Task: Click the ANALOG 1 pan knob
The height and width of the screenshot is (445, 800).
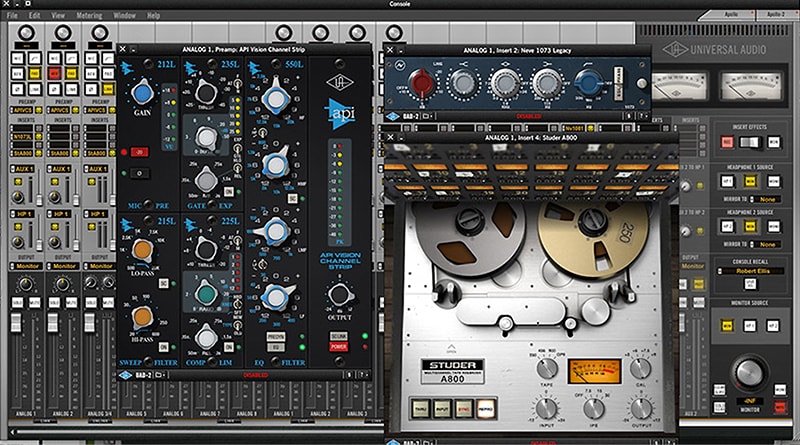Action: (26, 284)
